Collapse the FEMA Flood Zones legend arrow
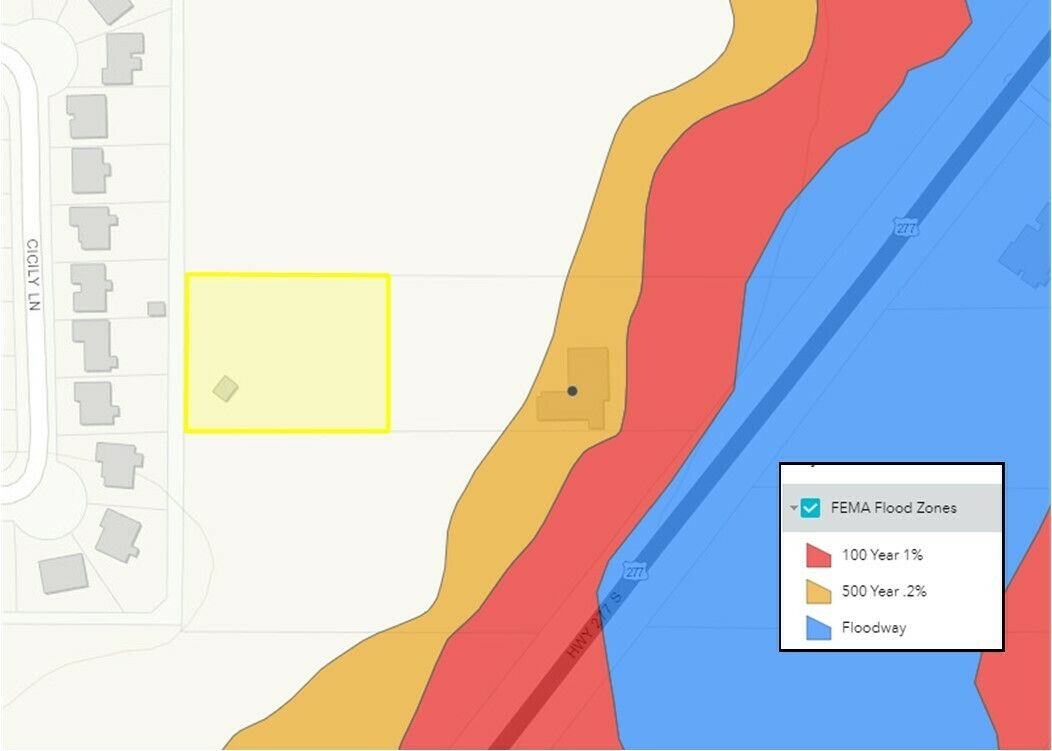 pyautogui.click(x=794, y=508)
